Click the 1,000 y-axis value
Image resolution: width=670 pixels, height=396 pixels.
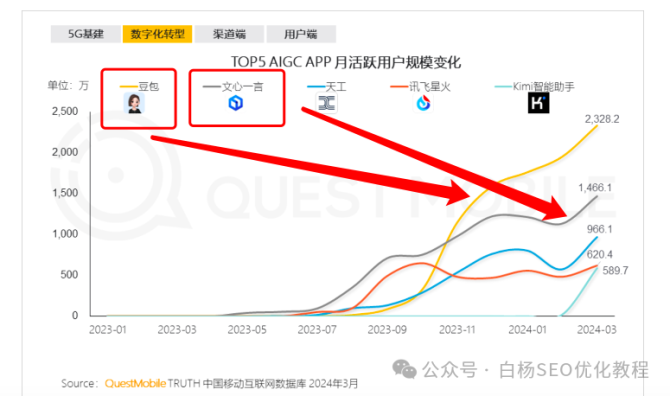pos(65,234)
